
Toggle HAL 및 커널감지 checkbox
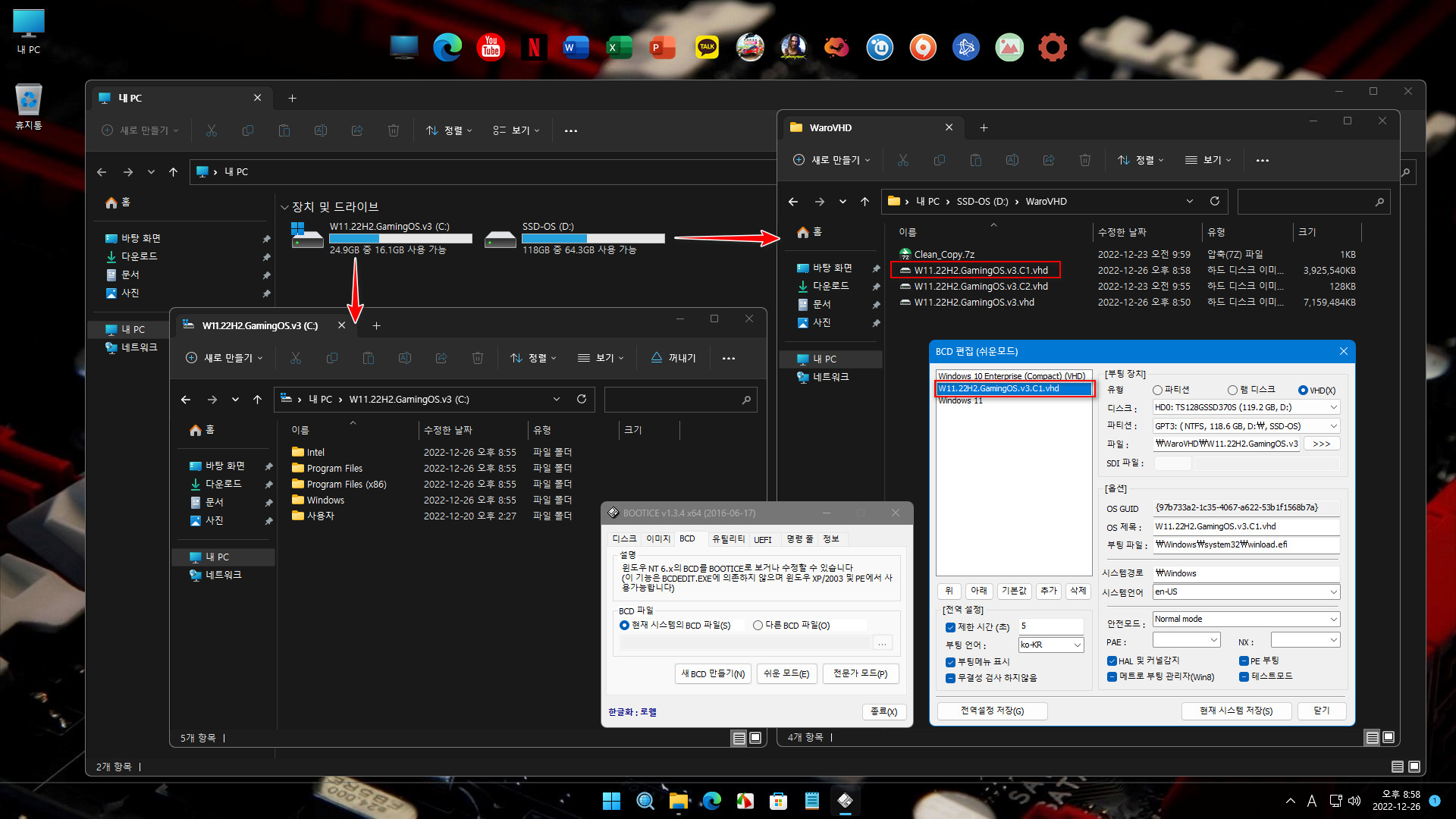click(x=1112, y=661)
